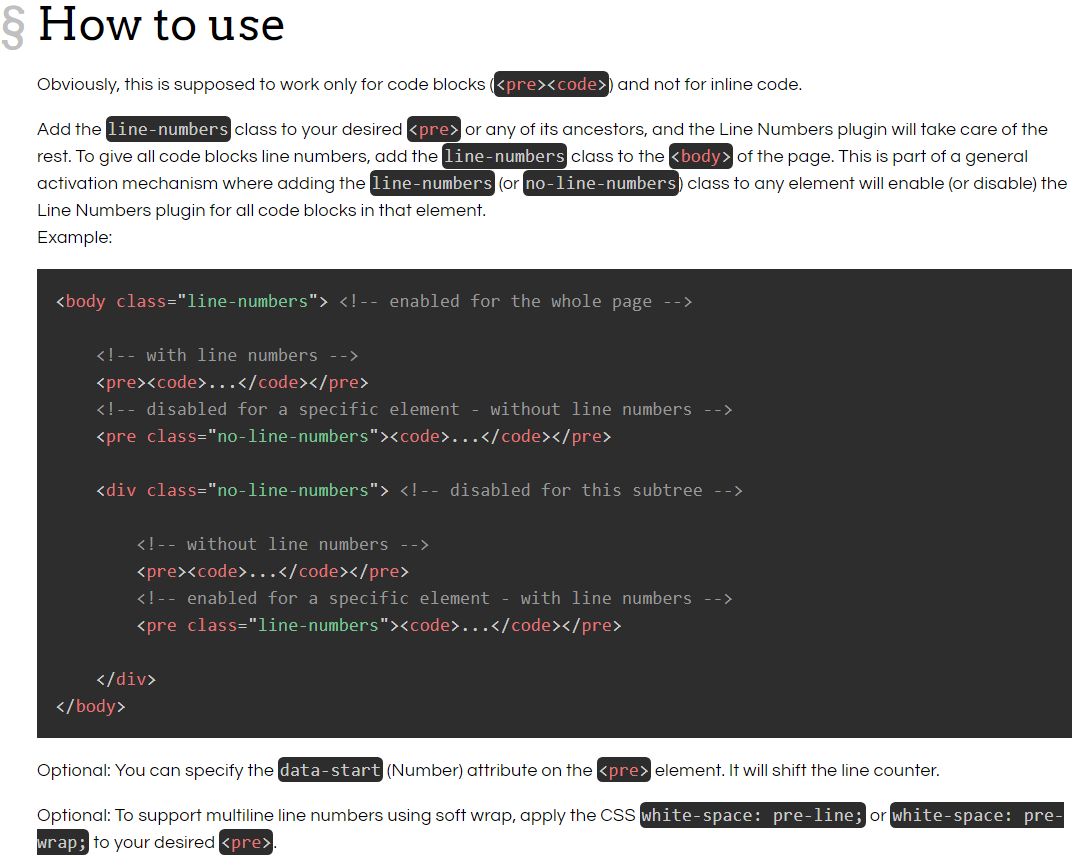Click the closing </body> tag in code block

tap(91, 707)
